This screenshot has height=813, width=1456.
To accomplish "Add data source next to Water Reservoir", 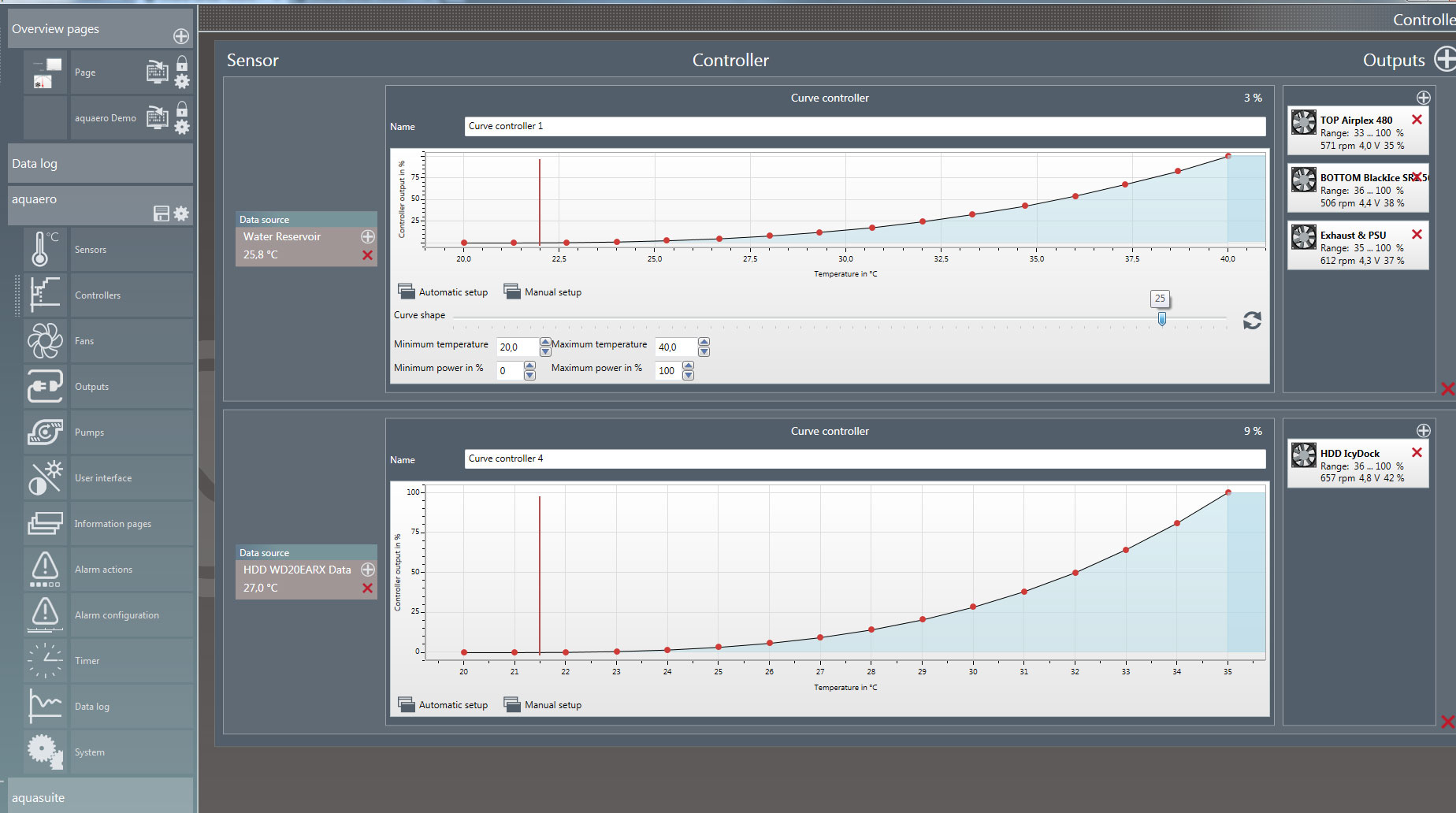I will click(368, 236).
